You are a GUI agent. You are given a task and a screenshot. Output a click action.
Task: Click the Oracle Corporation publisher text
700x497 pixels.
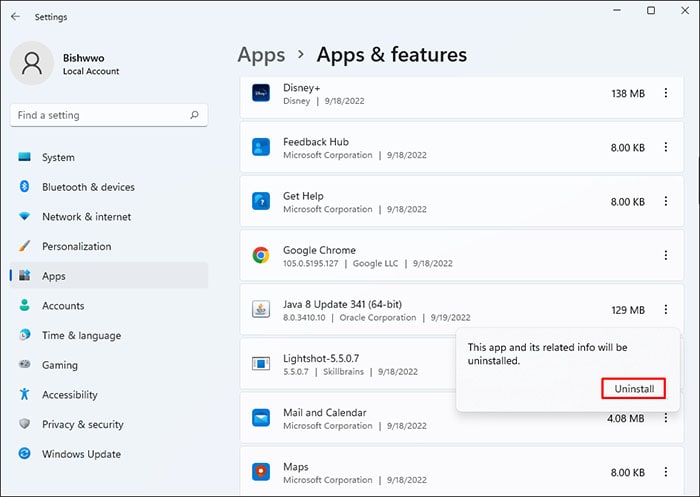[x=378, y=317]
